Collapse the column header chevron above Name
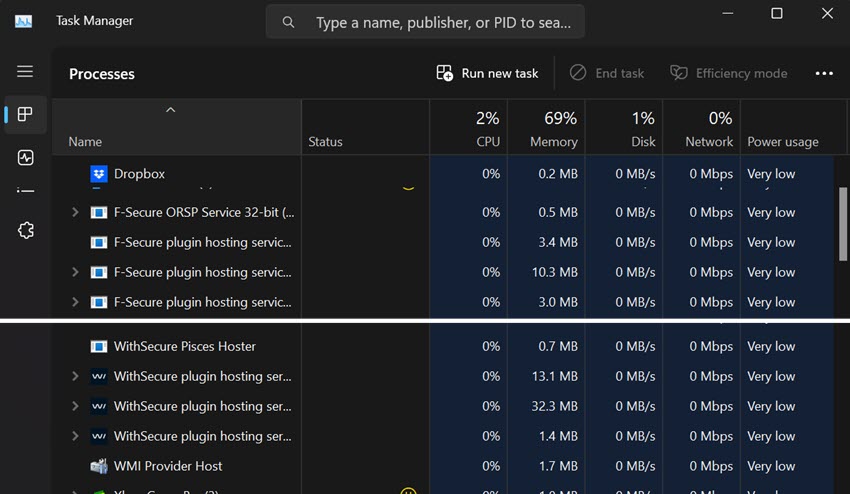The image size is (850, 494). [x=170, y=110]
